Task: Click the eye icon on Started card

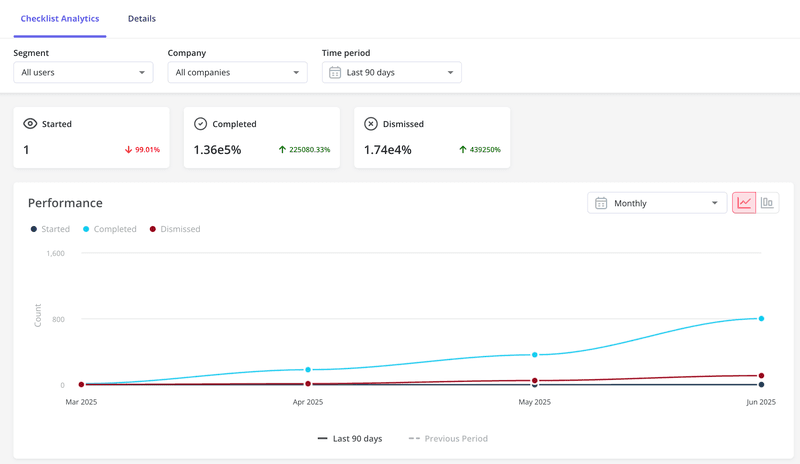Action: [30, 124]
